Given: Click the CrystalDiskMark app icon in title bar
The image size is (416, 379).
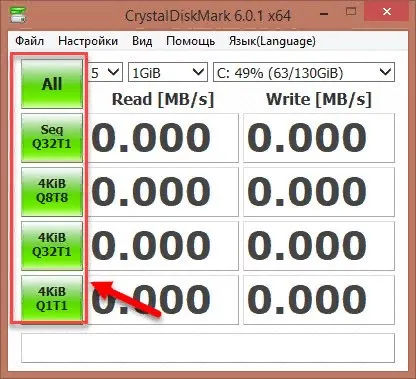Looking at the screenshot, I should [18, 14].
